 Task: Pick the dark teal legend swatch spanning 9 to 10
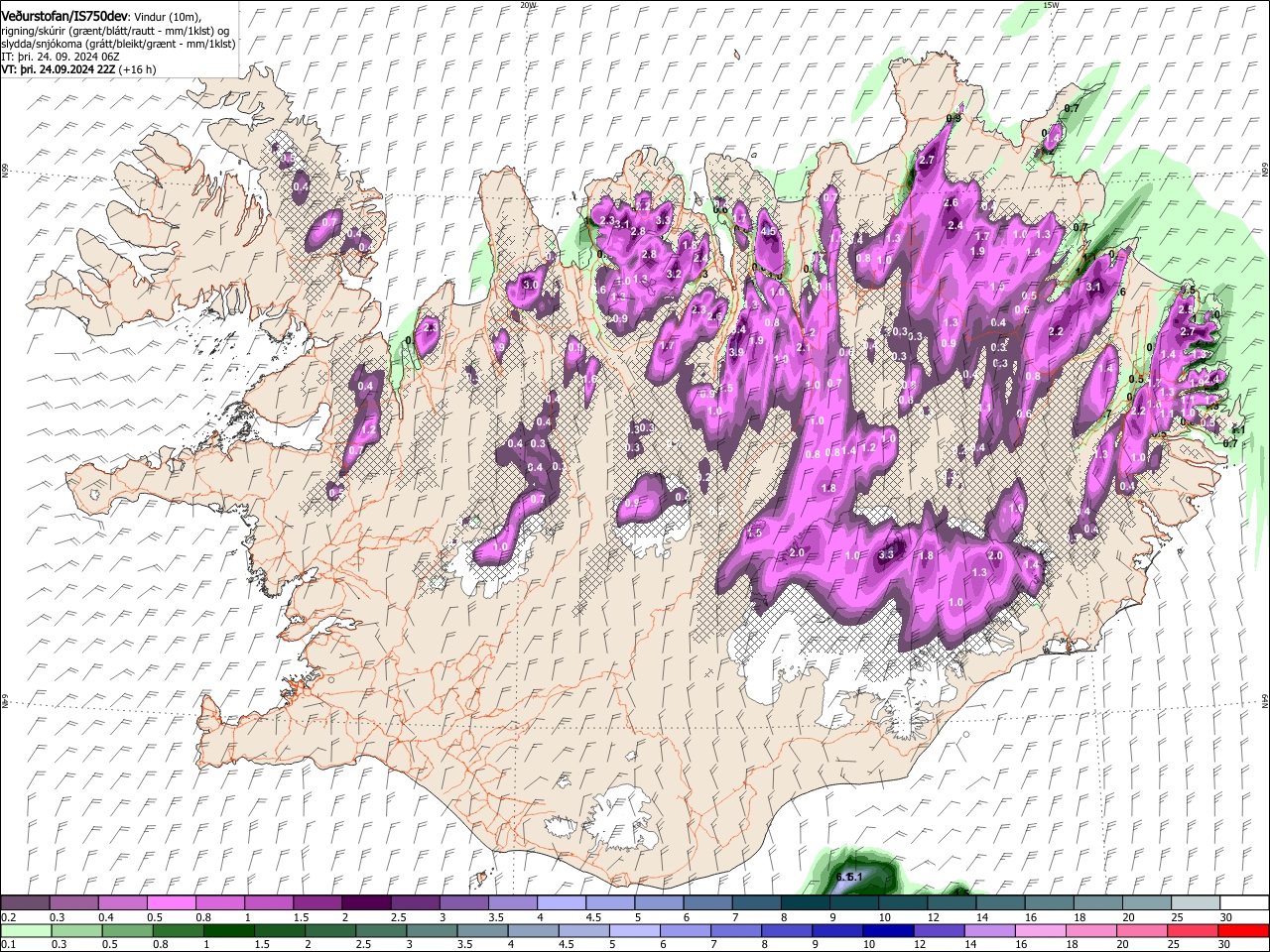(852, 902)
